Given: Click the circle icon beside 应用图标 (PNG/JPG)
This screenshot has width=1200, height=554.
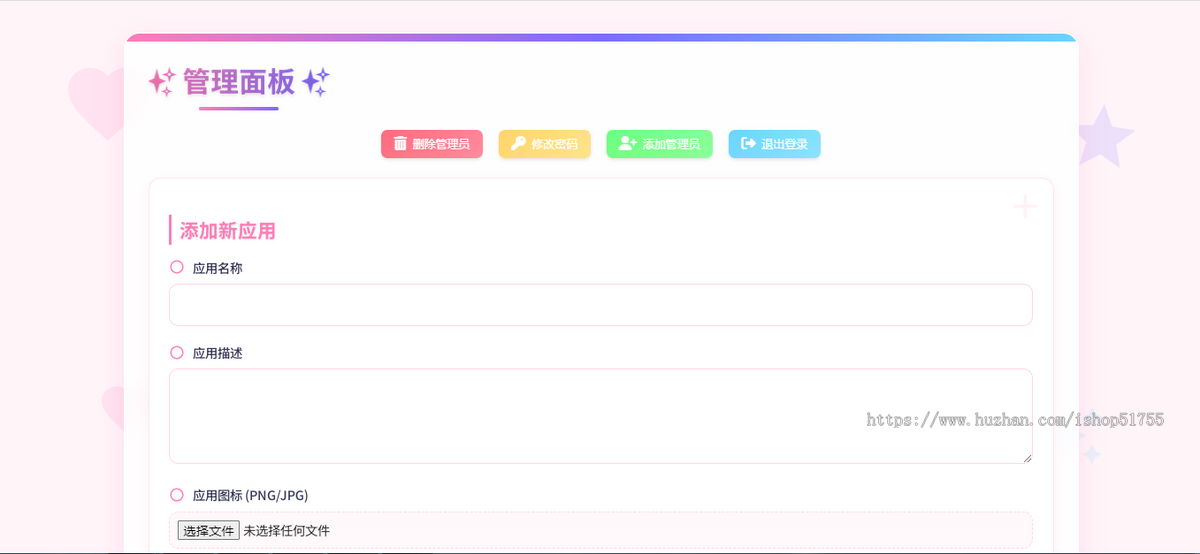Looking at the screenshot, I should coord(177,494).
